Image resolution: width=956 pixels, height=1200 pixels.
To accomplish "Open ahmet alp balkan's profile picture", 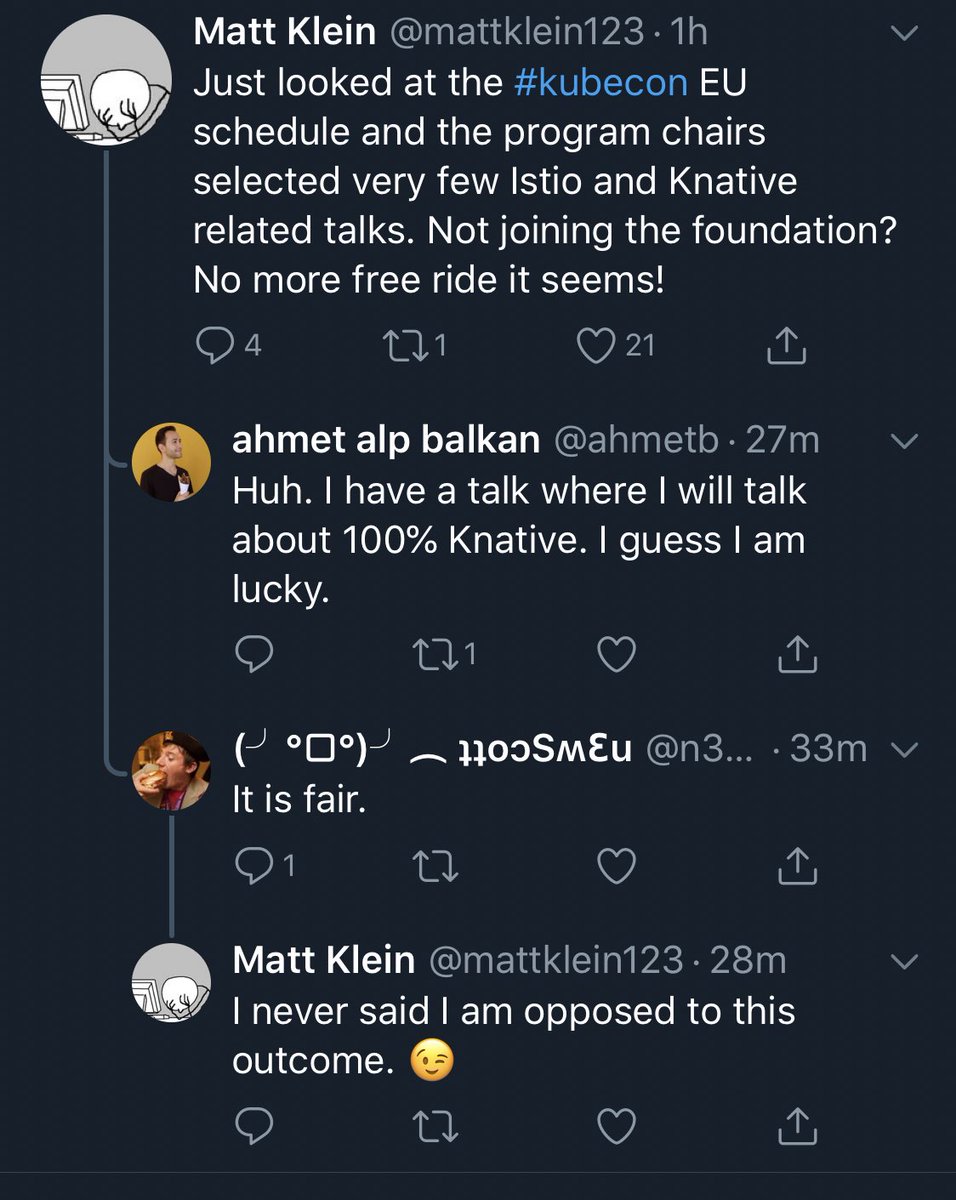I will pos(171,461).
